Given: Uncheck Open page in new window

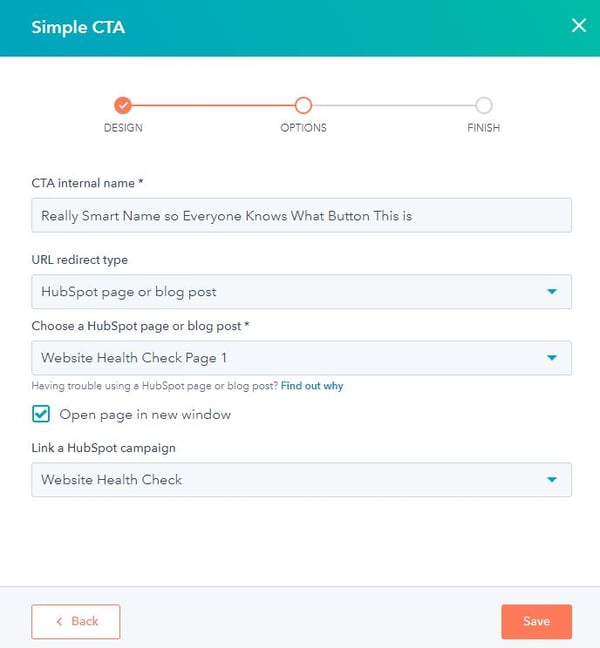Looking at the screenshot, I should [41, 414].
